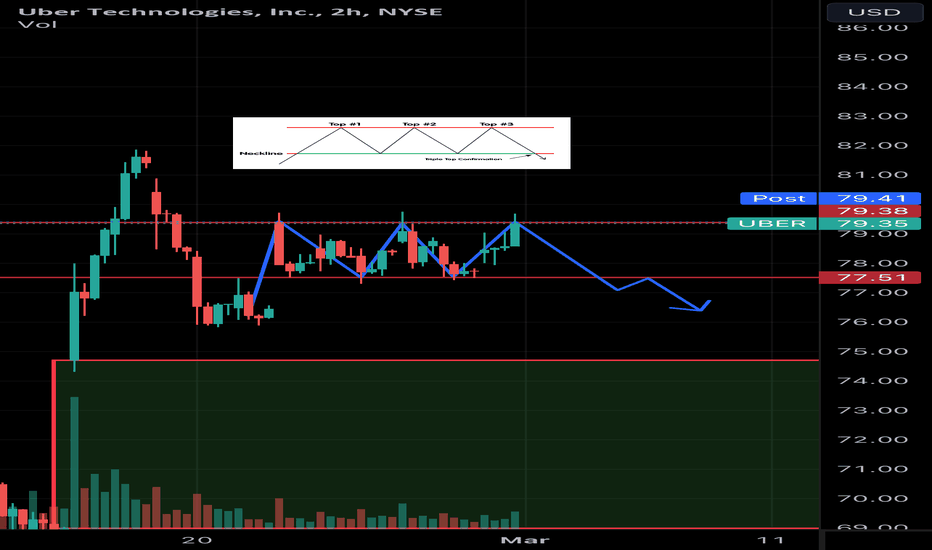Viewport: 932px width, 550px height.
Task: Click the Uber Technologies chart title
Action: (230, 11)
